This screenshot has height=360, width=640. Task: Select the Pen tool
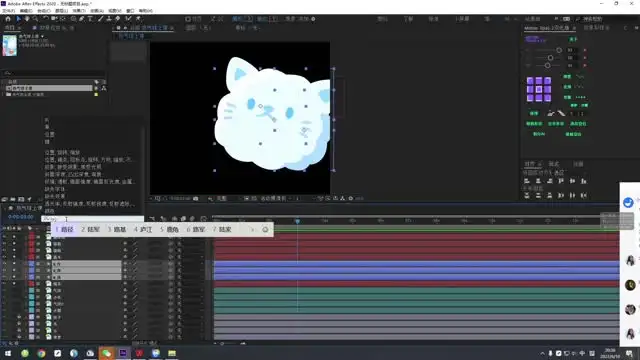[x=82, y=19]
